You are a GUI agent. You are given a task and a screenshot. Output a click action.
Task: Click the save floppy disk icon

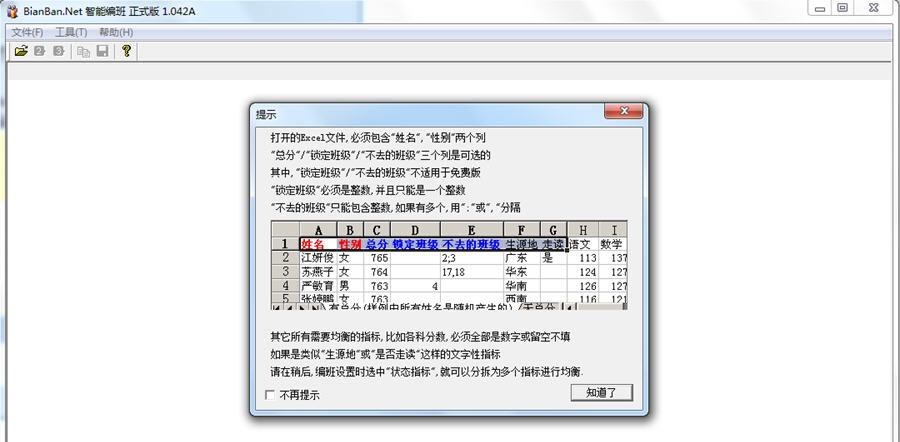103,52
